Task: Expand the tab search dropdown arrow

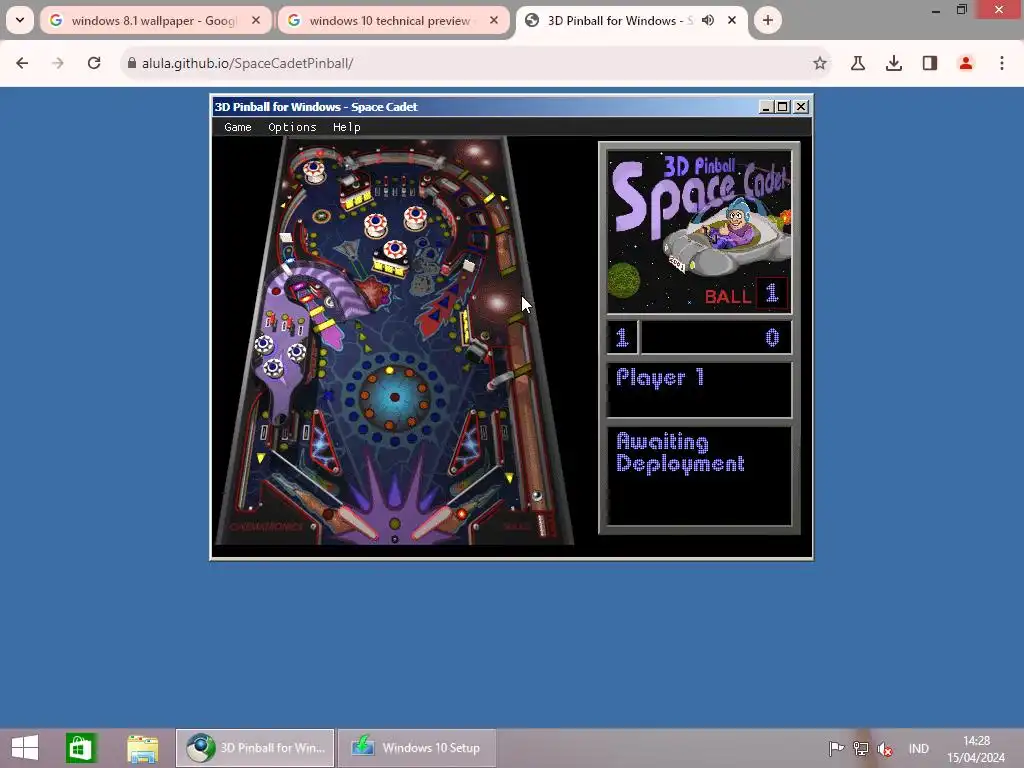Action: point(20,20)
